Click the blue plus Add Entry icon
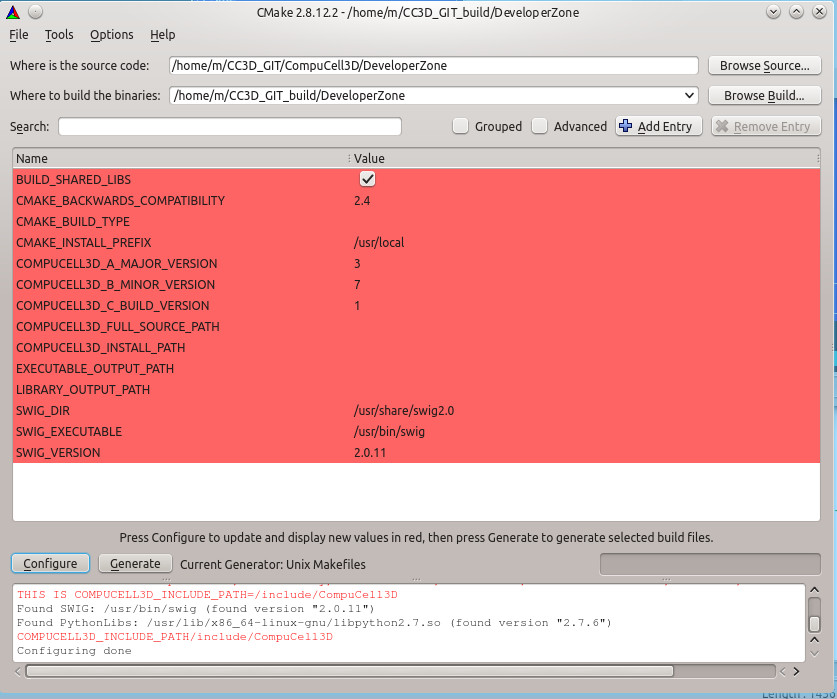This screenshot has height=699, width=837. coord(626,126)
